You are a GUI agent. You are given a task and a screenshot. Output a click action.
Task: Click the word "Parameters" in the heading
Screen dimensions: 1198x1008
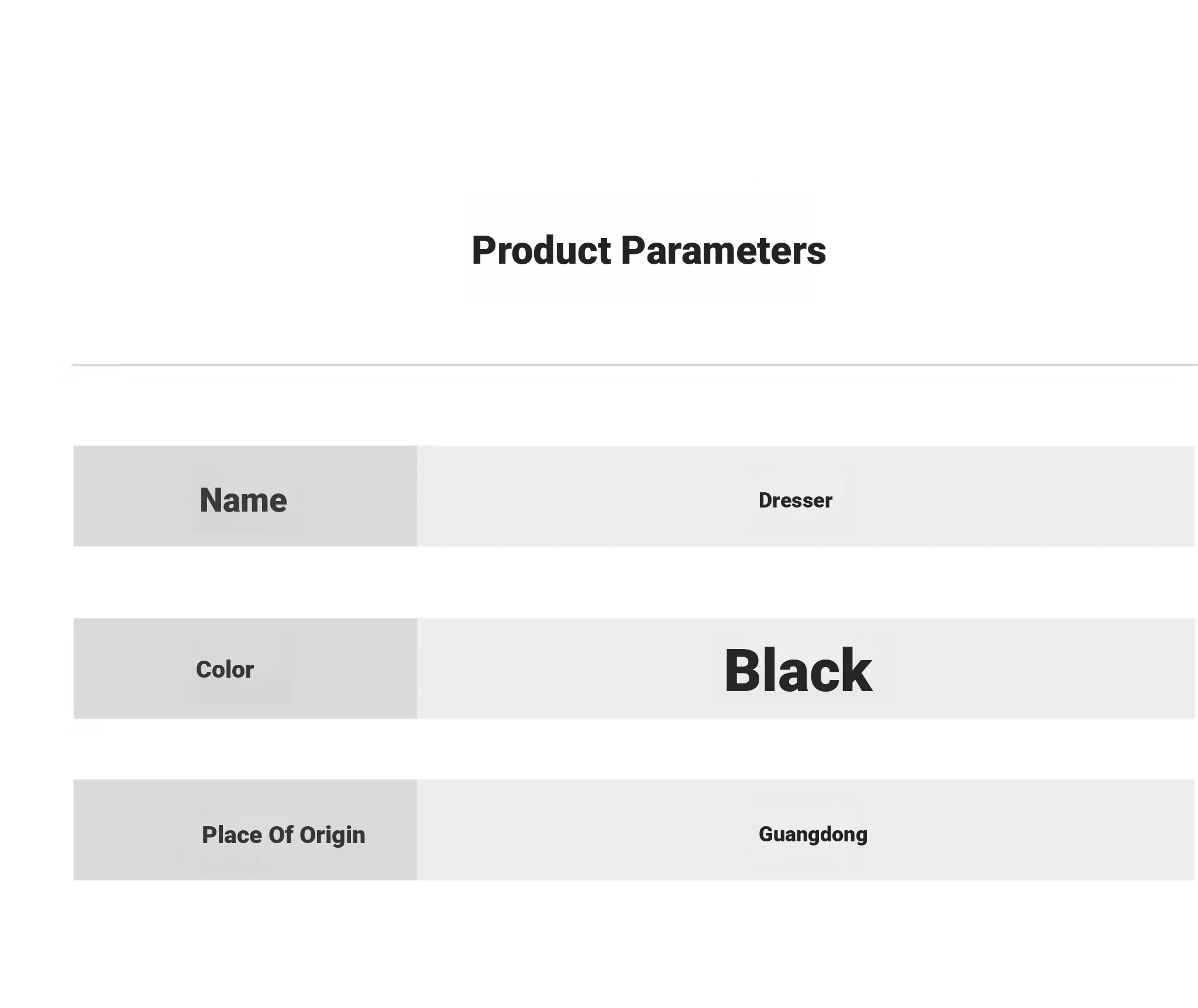coord(724,251)
